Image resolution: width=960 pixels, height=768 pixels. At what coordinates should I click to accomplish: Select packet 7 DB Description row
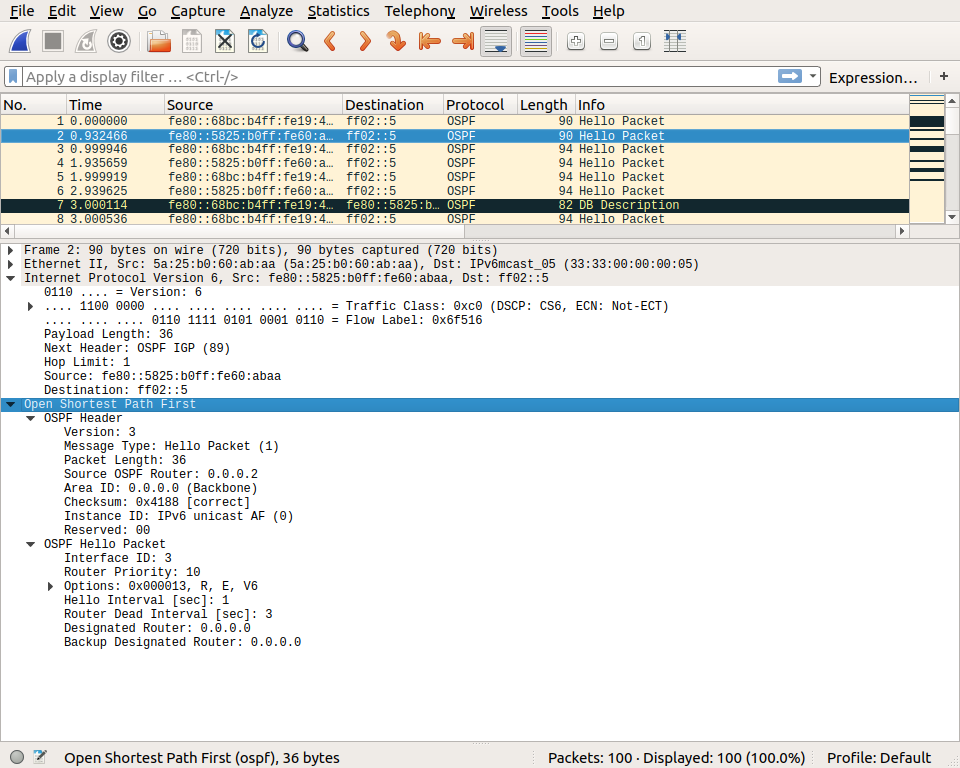pyautogui.click(x=455, y=205)
